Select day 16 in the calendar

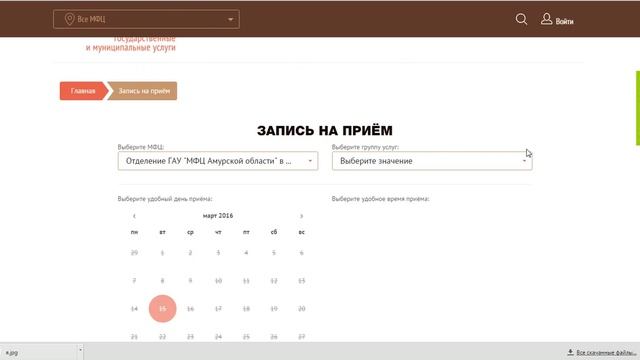pos(190,309)
